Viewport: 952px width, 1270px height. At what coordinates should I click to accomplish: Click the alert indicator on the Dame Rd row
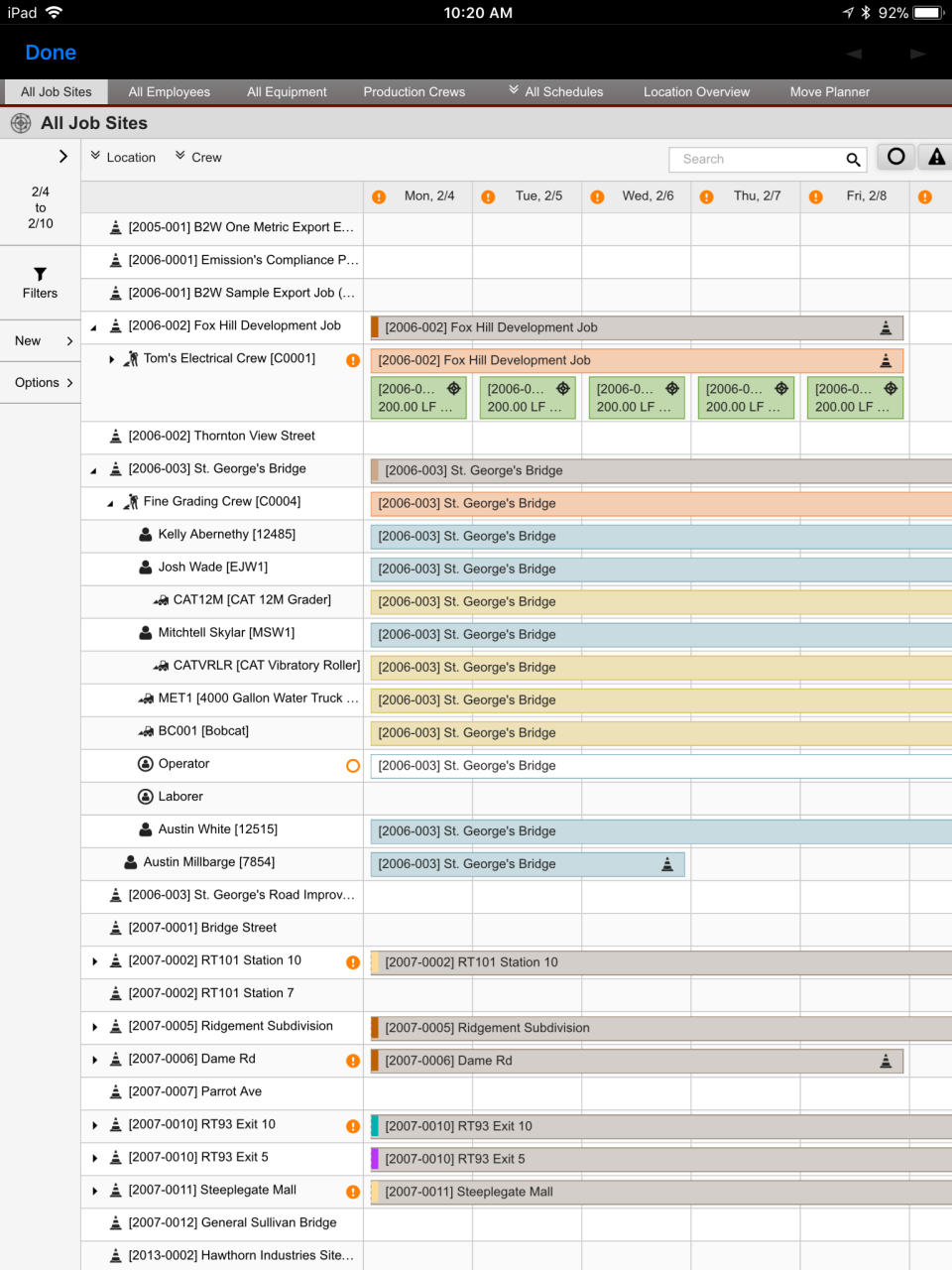click(x=352, y=1060)
